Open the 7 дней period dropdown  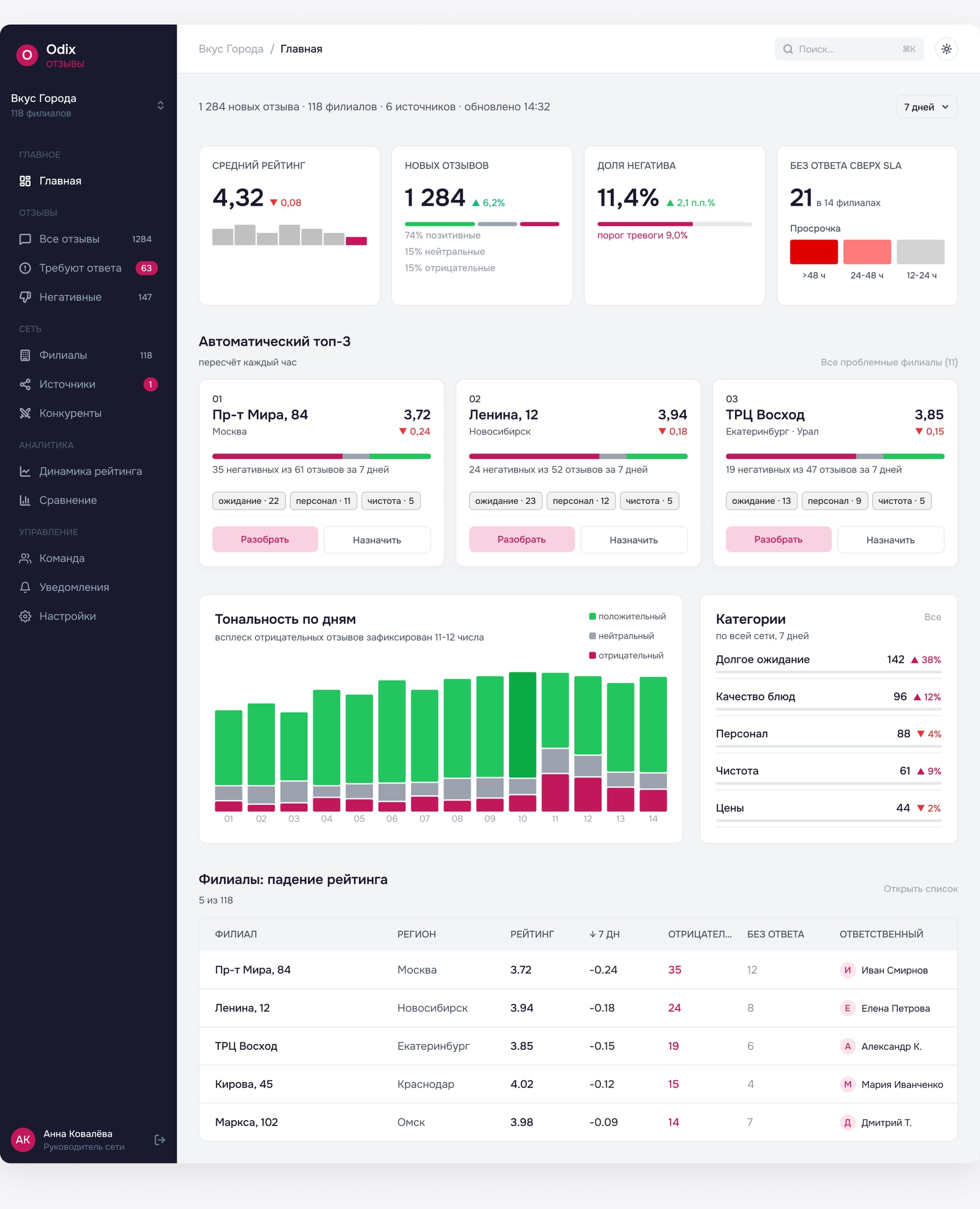(927, 107)
